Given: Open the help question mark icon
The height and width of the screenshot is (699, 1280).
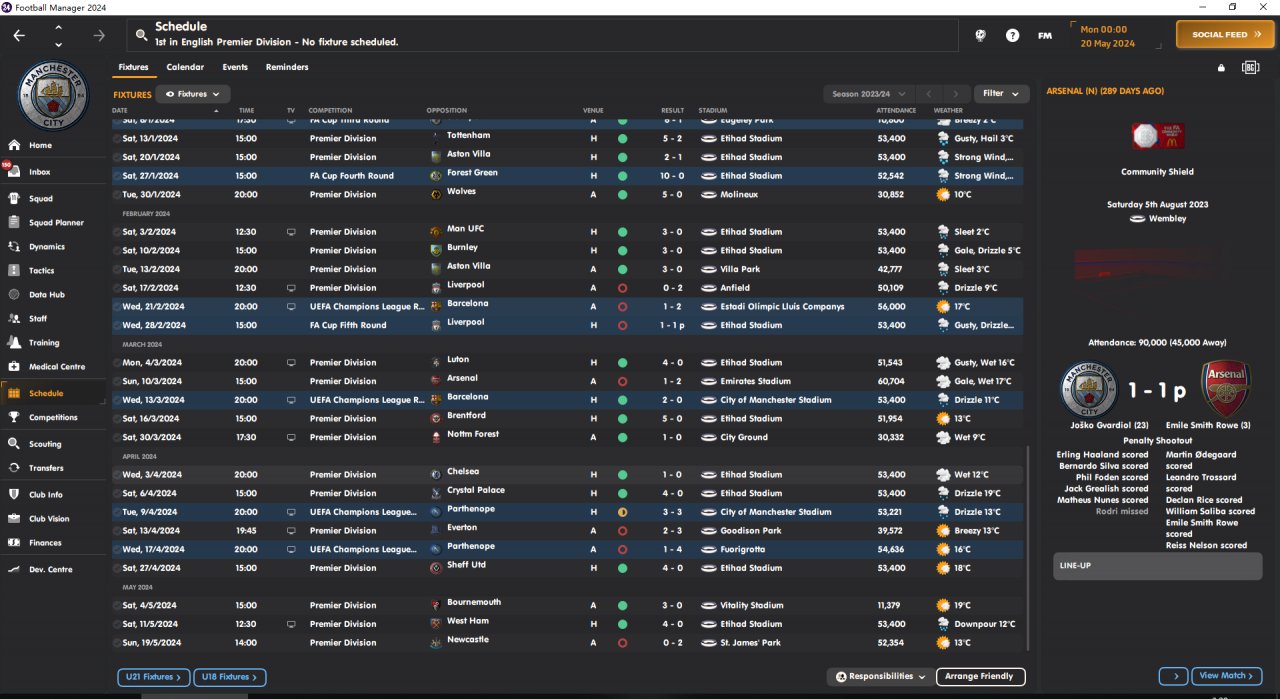Looking at the screenshot, I should point(1012,35).
